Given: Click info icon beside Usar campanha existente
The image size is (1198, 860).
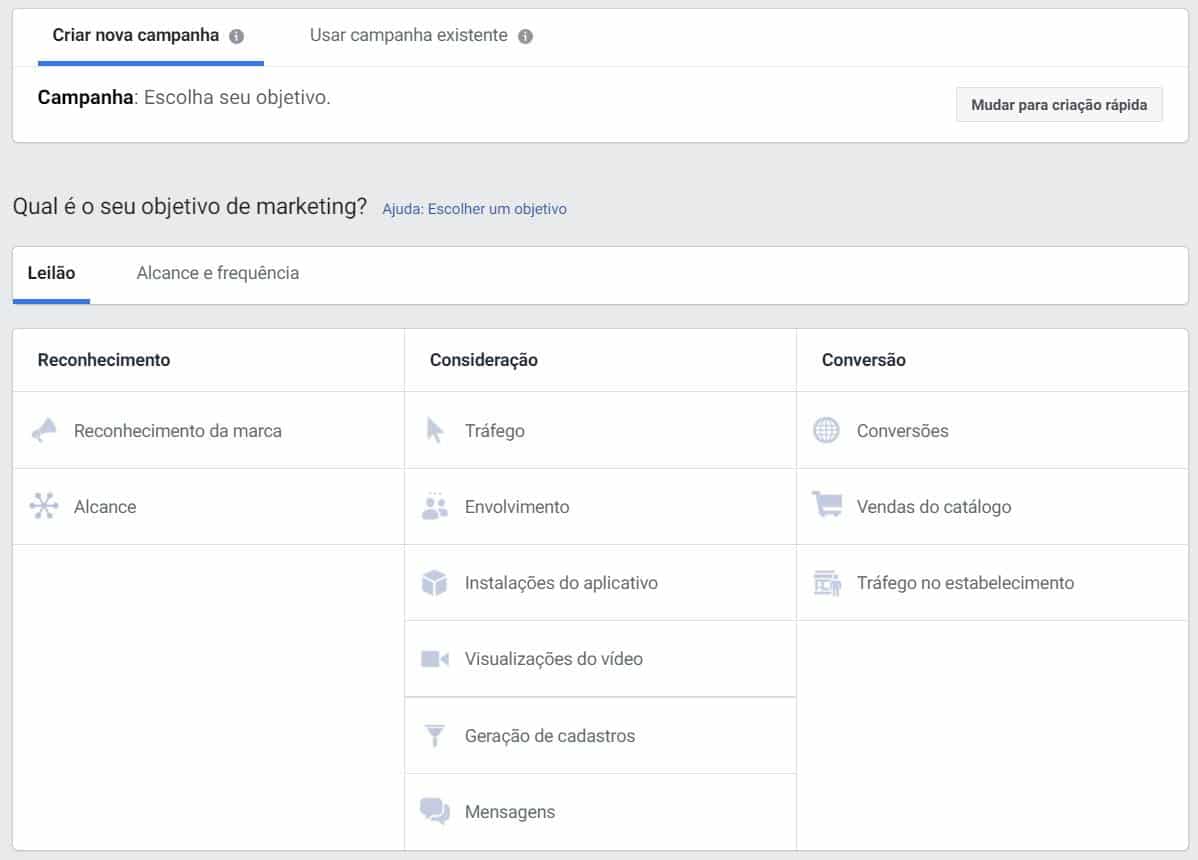Looking at the screenshot, I should point(526,36).
